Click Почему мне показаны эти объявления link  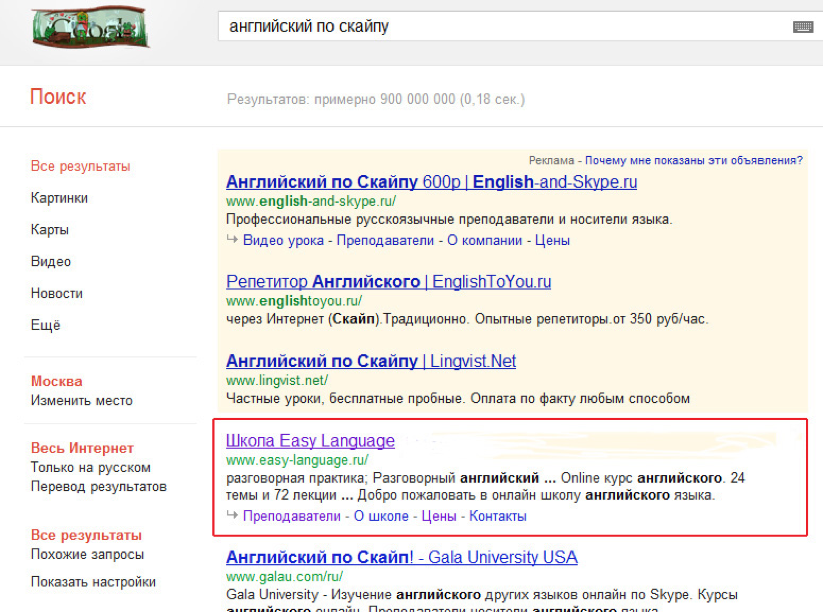pos(693,160)
